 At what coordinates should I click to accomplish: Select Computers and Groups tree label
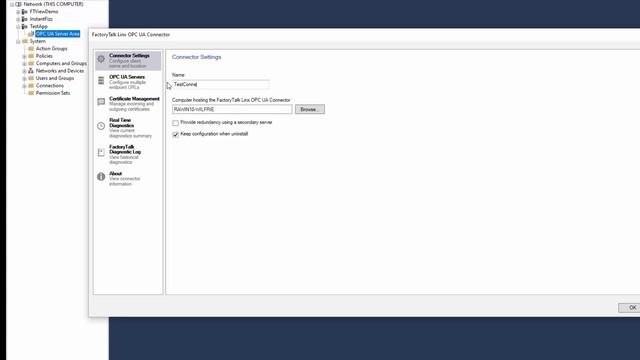[x=61, y=64]
